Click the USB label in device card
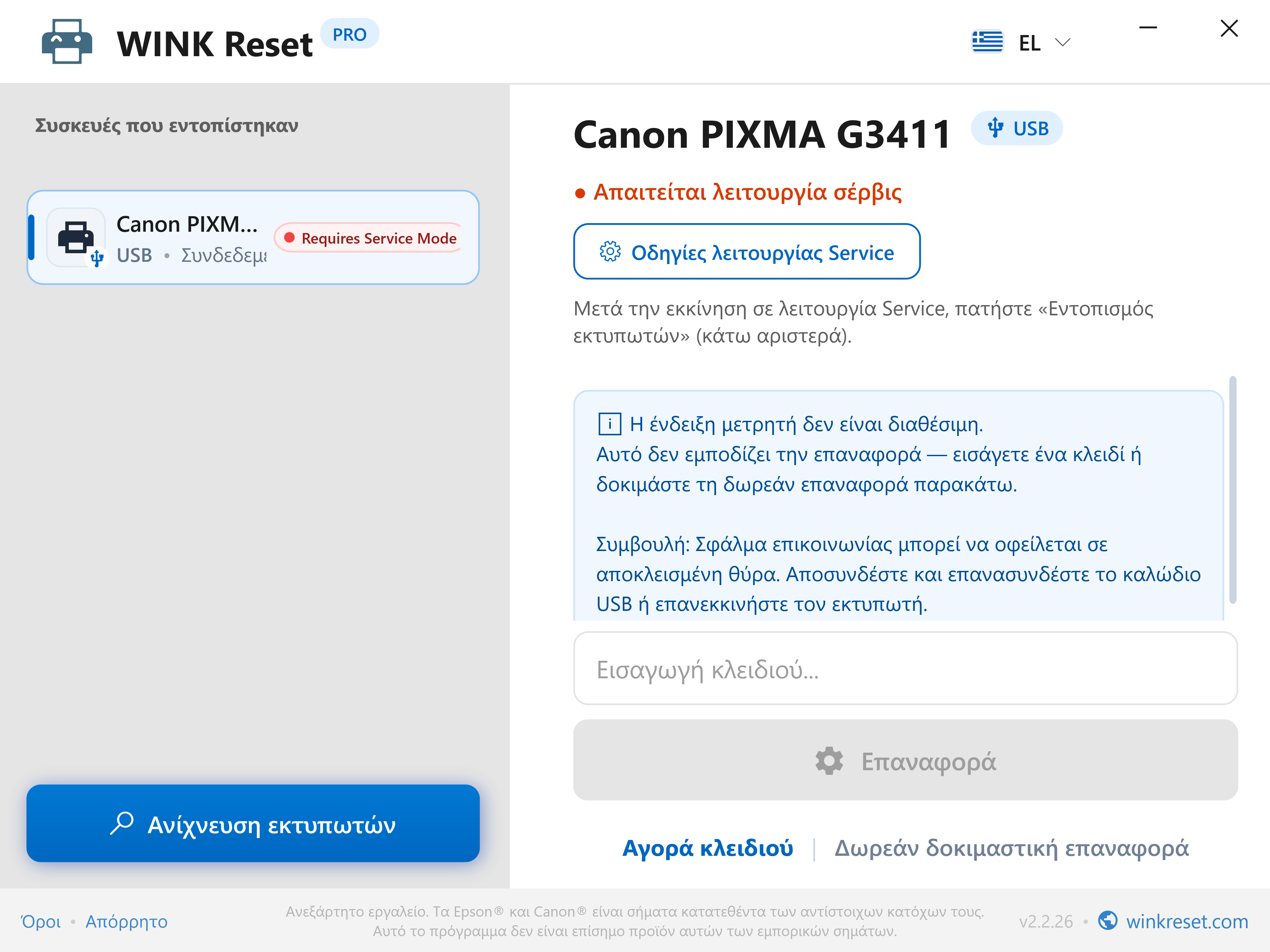The image size is (1270, 952). (134, 255)
